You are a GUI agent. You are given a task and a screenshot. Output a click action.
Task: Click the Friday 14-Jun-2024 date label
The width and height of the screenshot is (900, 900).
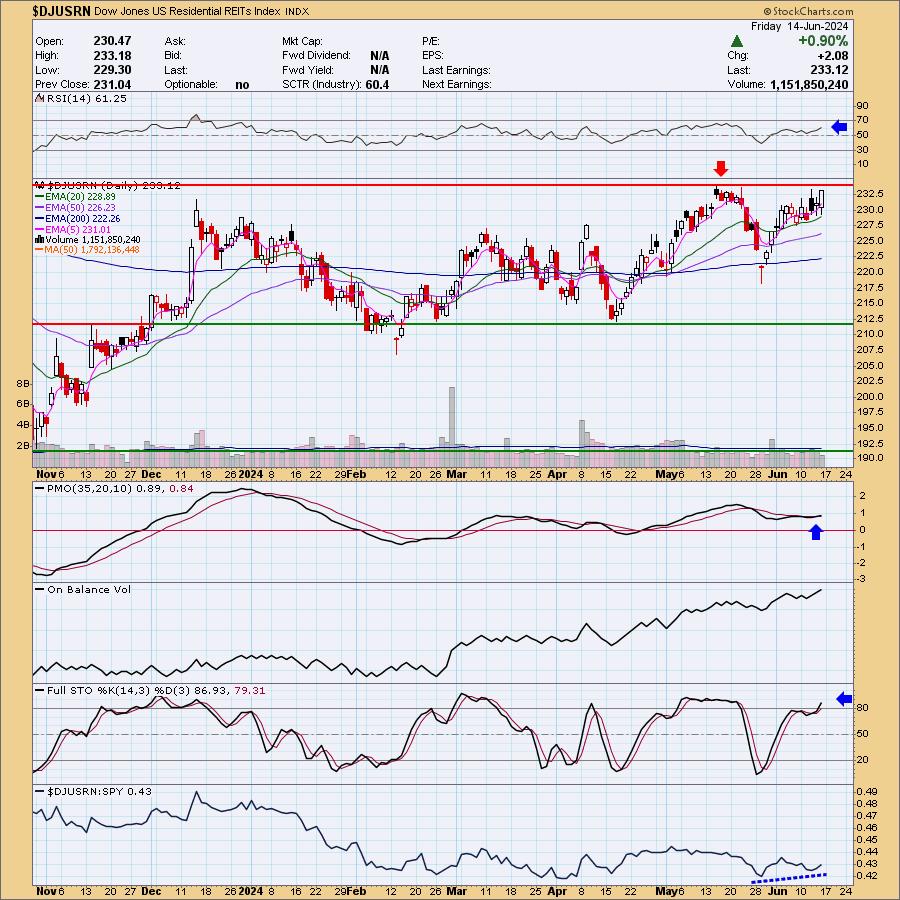click(x=799, y=26)
